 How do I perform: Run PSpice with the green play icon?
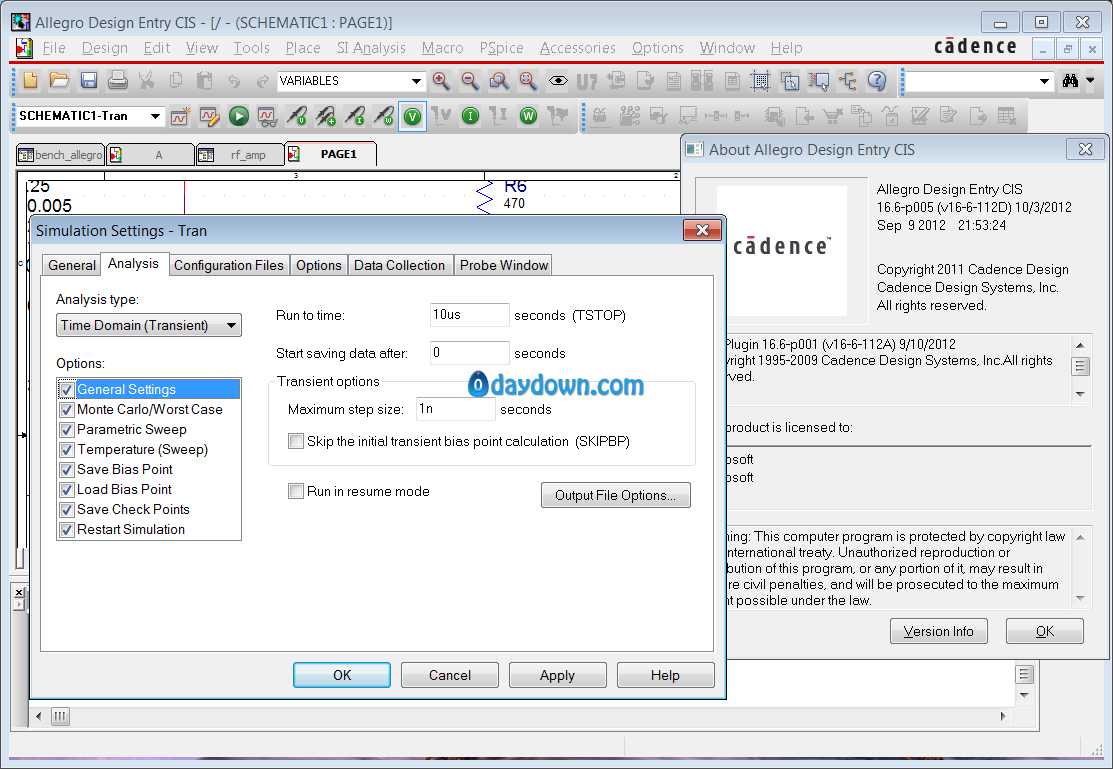pyautogui.click(x=238, y=116)
